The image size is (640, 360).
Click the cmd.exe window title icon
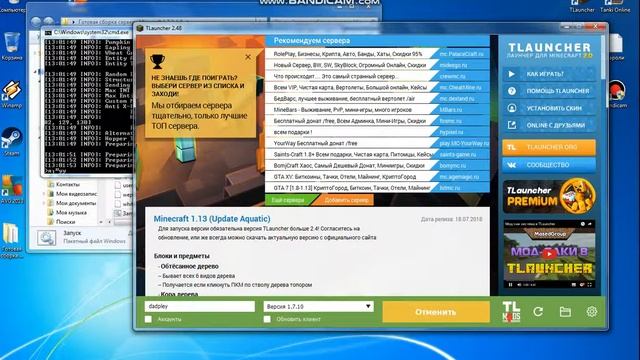tap(48, 32)
